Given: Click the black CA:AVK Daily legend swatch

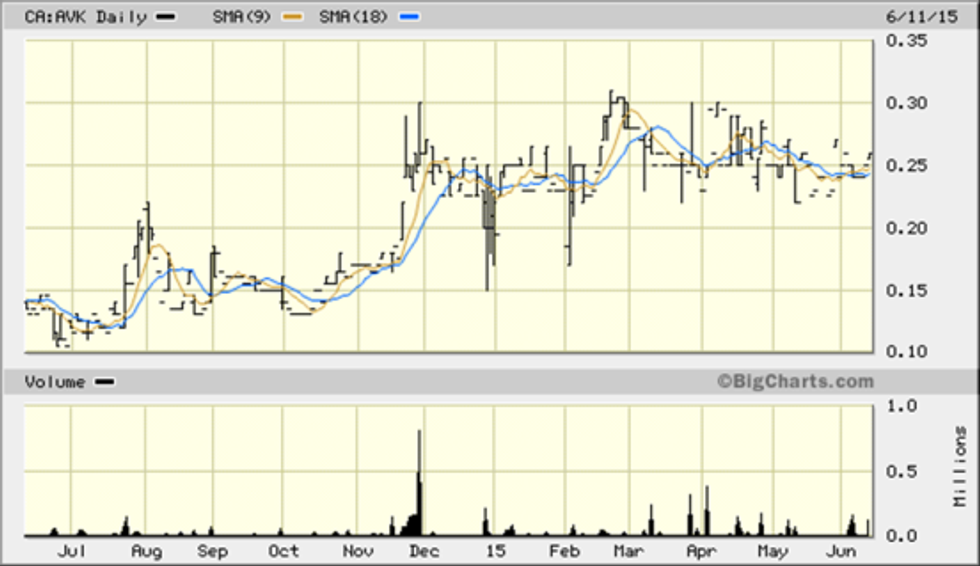Looking at the screenshot, I should 167,18.
